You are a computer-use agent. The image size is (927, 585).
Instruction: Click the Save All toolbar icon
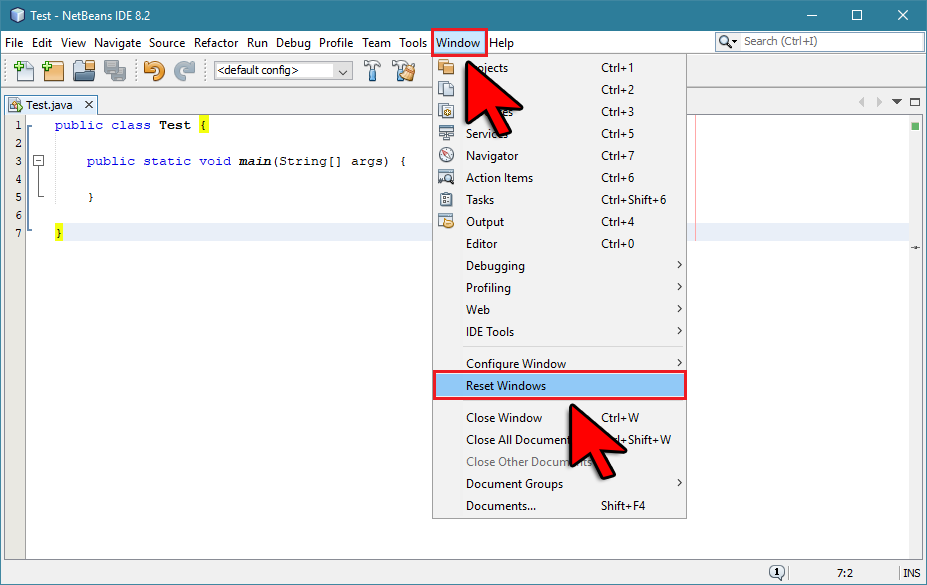pos(115,70)
